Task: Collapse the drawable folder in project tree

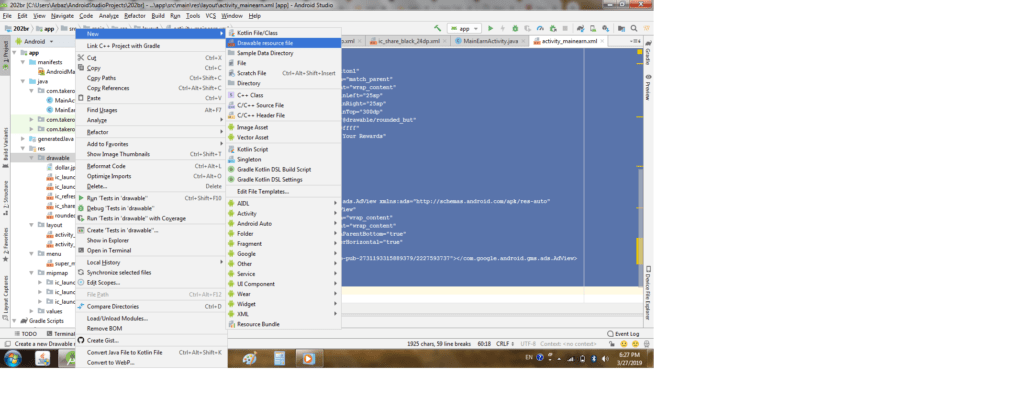Action: tap(31, 158)
